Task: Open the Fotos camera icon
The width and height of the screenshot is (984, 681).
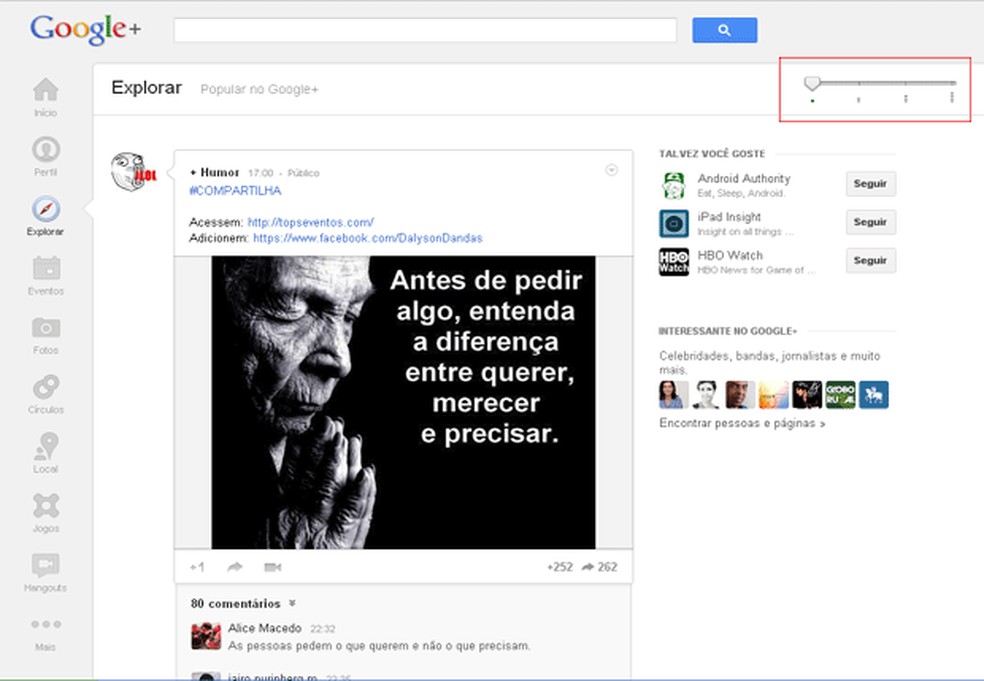Action: coord(46,328)
